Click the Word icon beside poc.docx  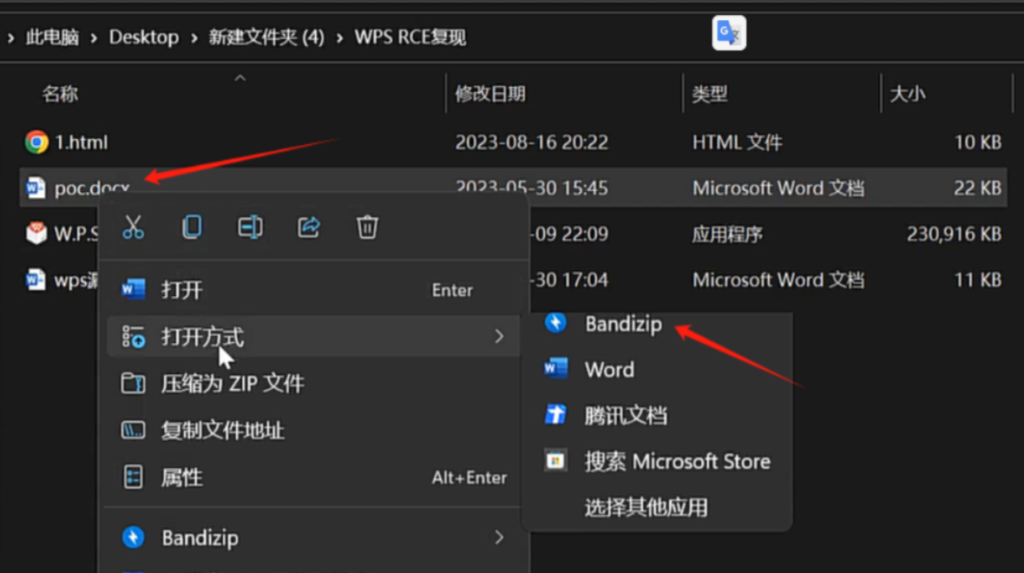coord(35,188)
